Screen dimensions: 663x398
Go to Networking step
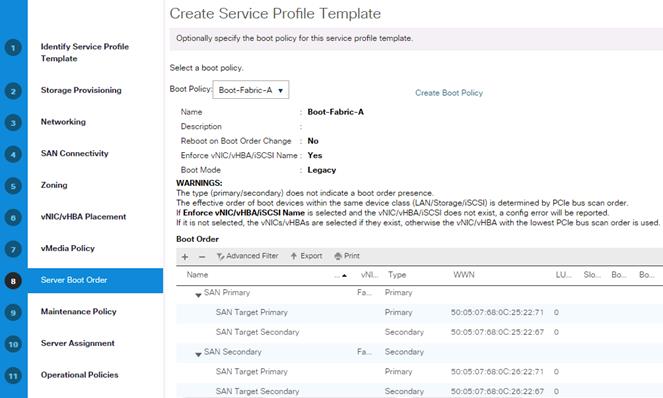[x=63, y=122]
